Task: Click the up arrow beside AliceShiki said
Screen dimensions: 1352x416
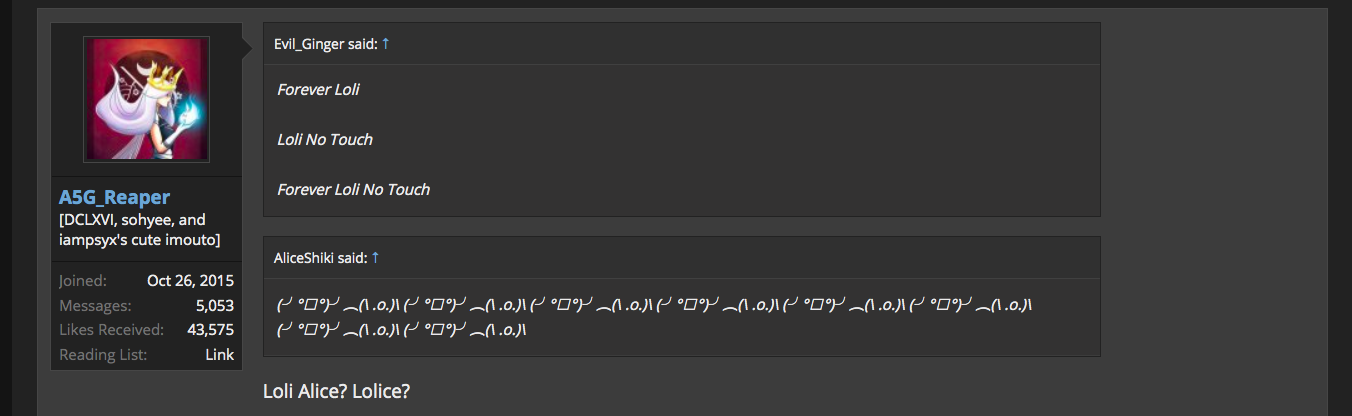Action: coord(375,258)
